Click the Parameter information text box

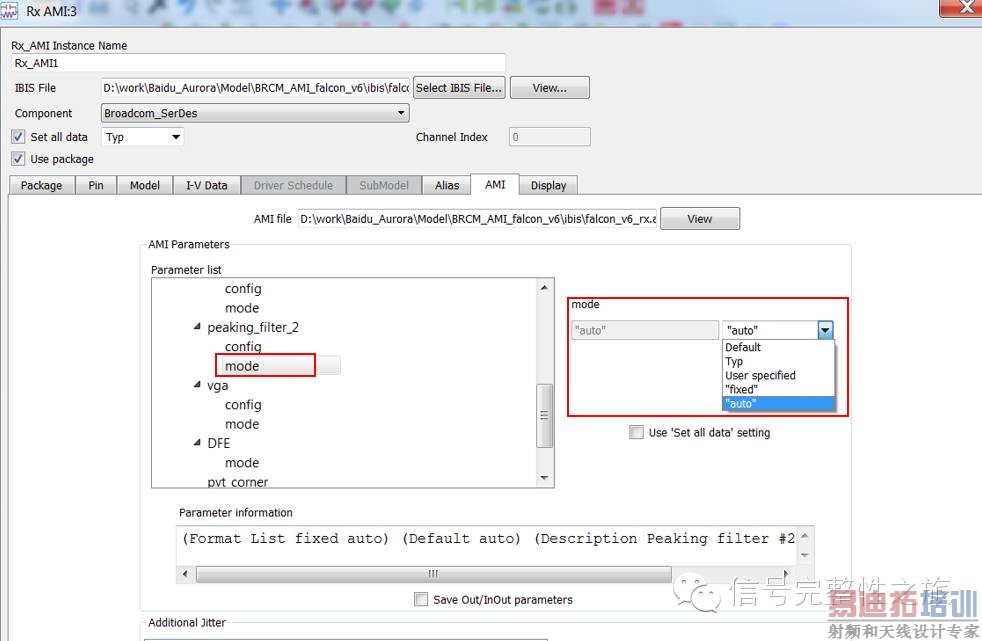tap(488, 545)
